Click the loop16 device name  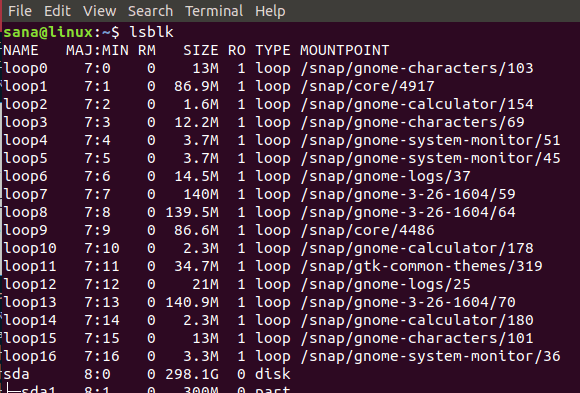[30, 356]
